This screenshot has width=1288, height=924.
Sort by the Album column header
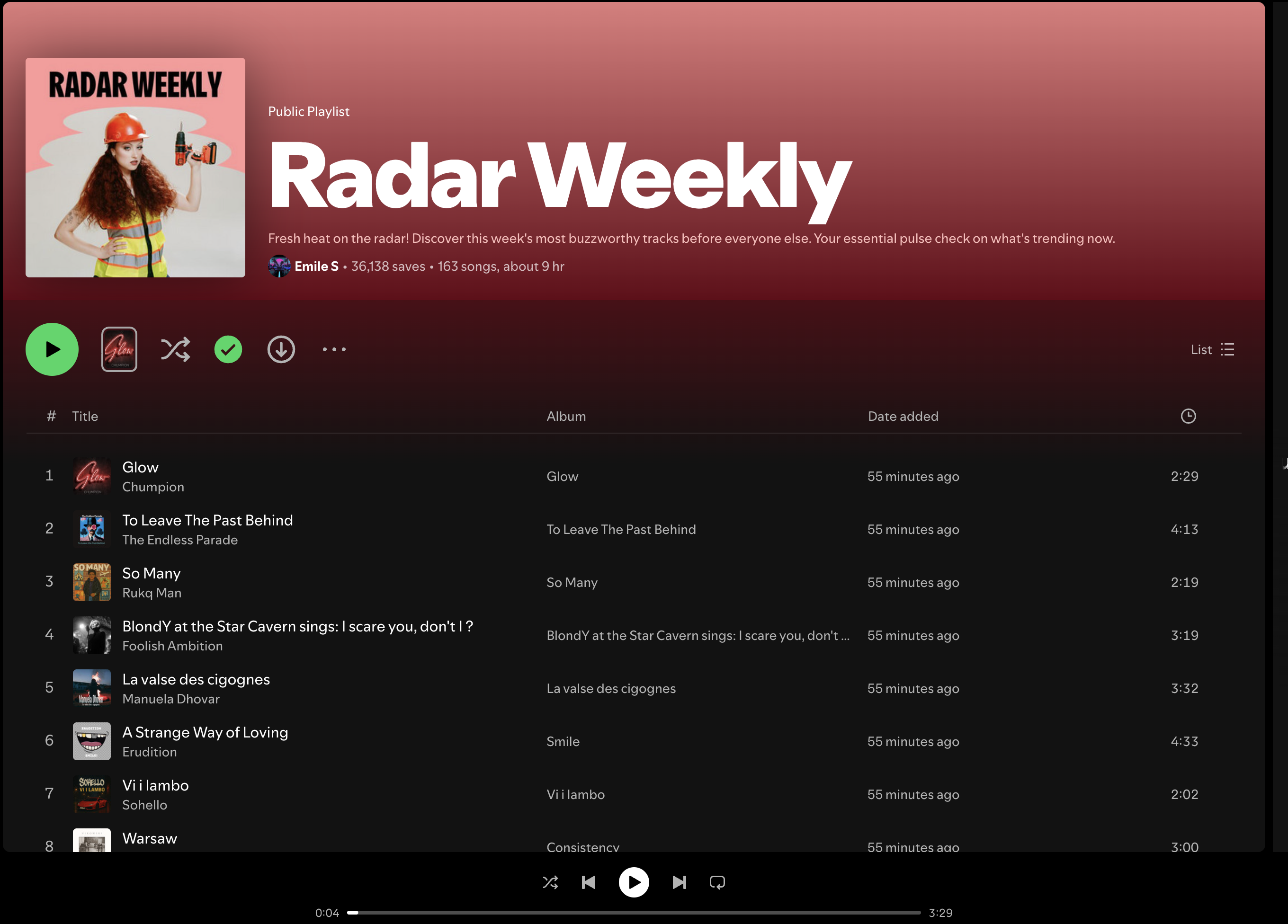coord(565,416)
